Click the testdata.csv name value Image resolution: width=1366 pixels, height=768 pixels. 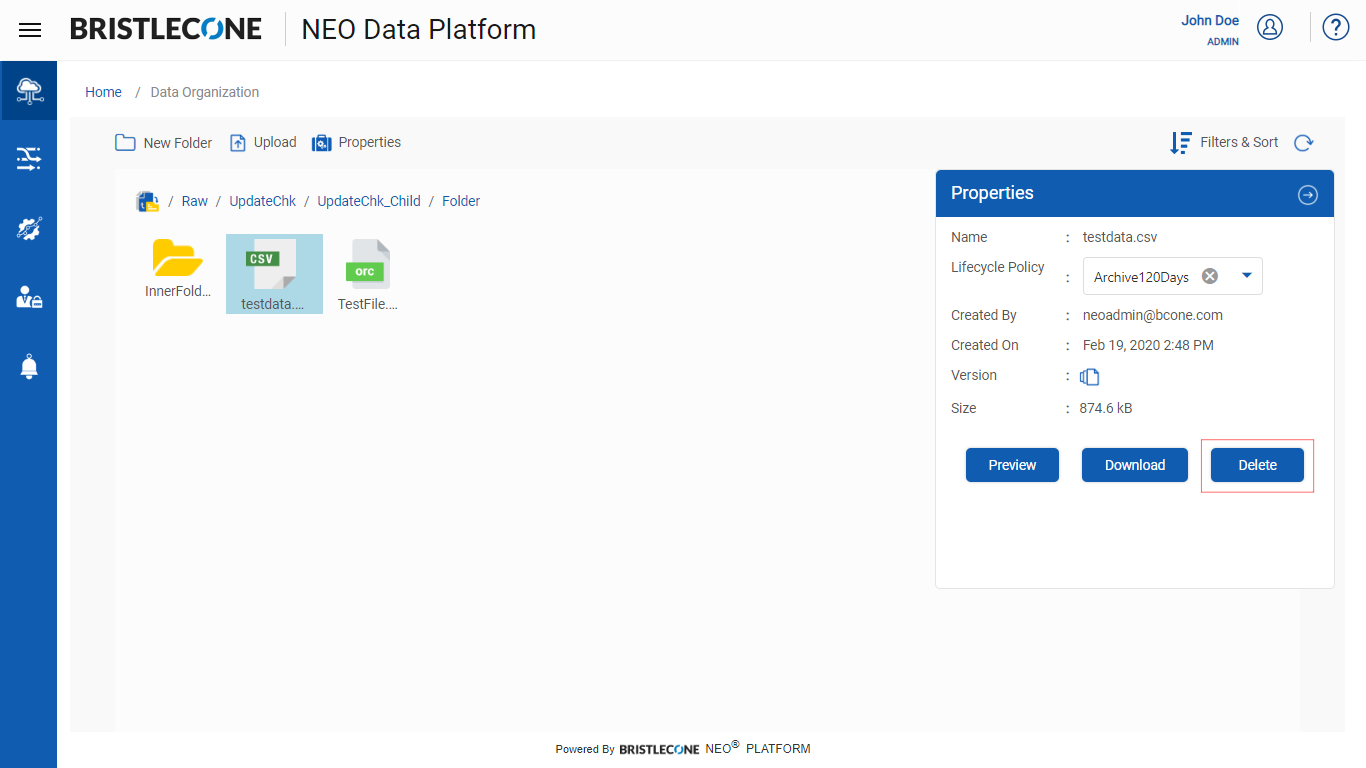tap(1120, 237)
